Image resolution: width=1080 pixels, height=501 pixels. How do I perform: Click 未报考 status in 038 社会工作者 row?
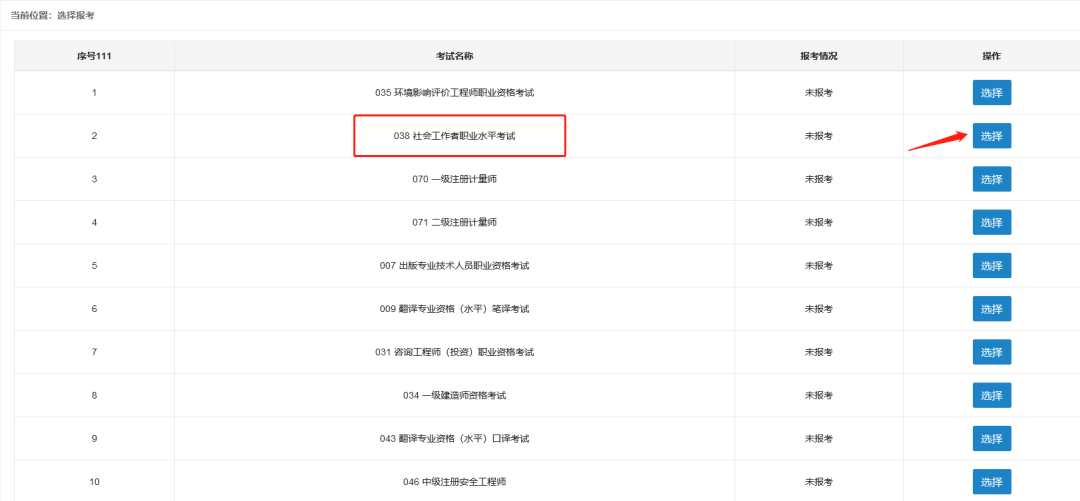819,136
